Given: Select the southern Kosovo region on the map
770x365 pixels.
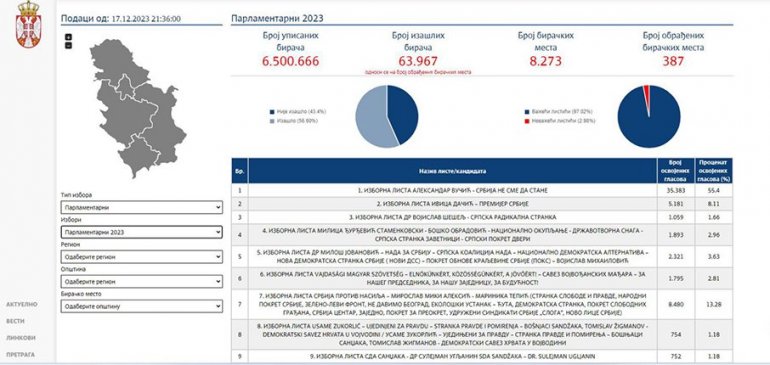Looking at the screenshot, I should tap(138, 156).
